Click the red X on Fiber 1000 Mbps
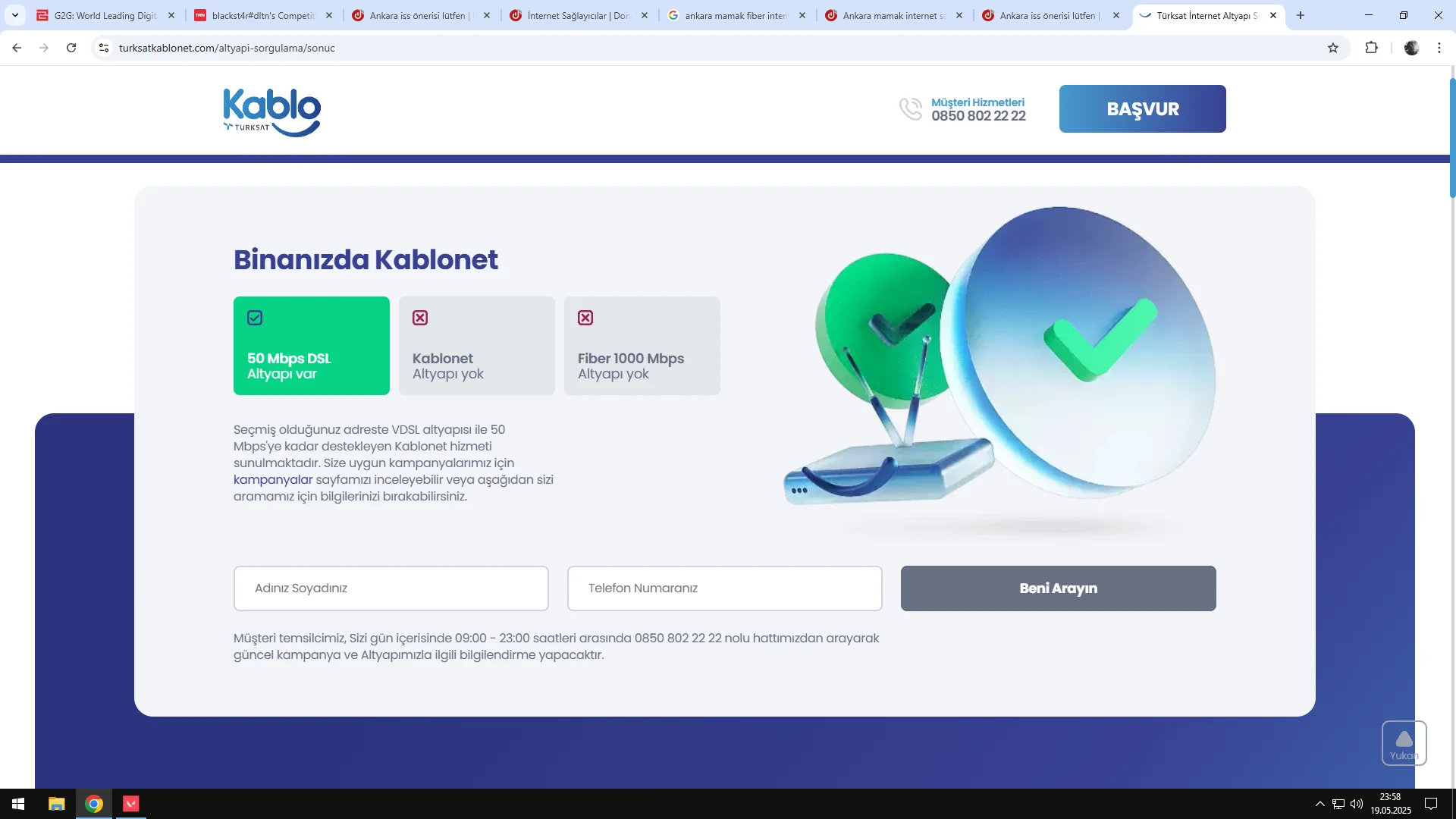This screenshot has width=1456, height=819. [585, 318]
